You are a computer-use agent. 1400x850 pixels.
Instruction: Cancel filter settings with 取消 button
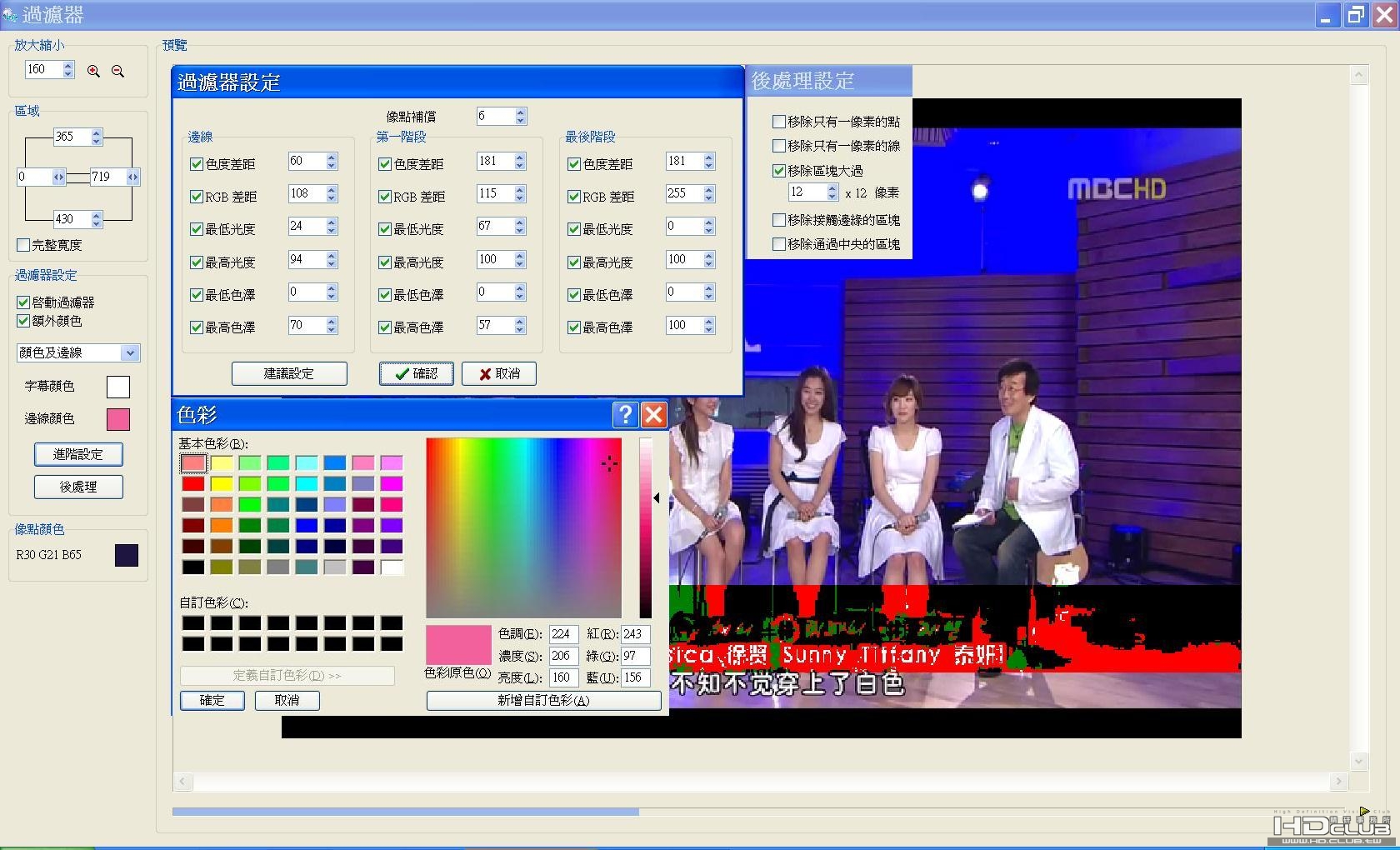pyautogui.click(x=499, y=373)
